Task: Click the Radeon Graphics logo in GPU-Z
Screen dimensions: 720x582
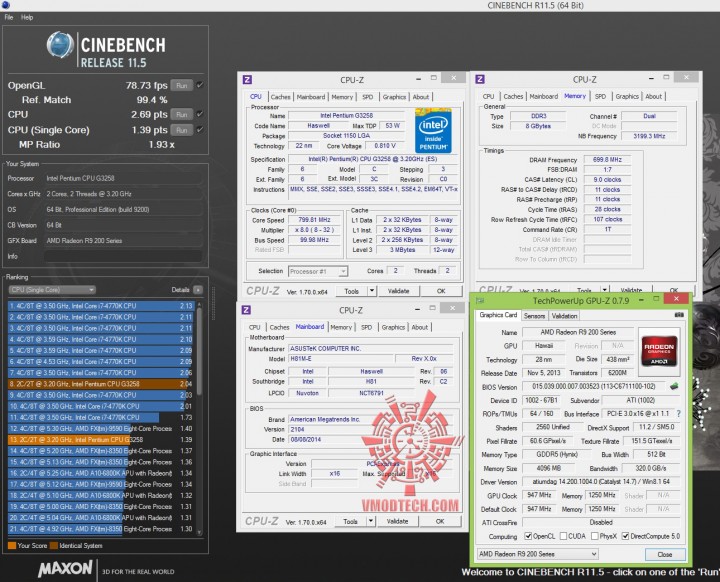Action: (659, 349)
